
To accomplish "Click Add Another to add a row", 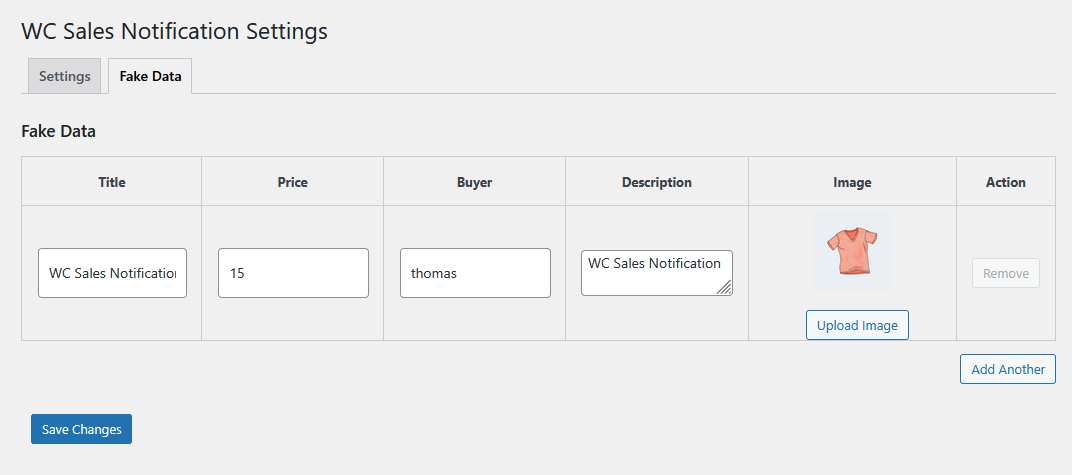I will tap(1007, 369).
